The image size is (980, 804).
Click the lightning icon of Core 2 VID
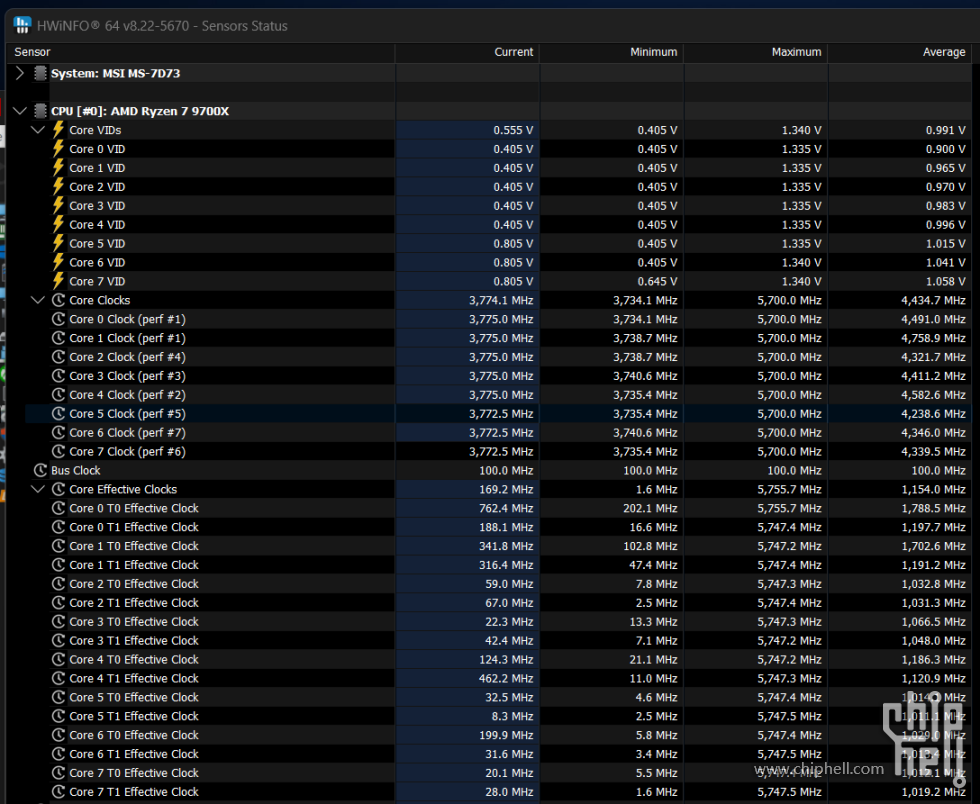(58, 186)
